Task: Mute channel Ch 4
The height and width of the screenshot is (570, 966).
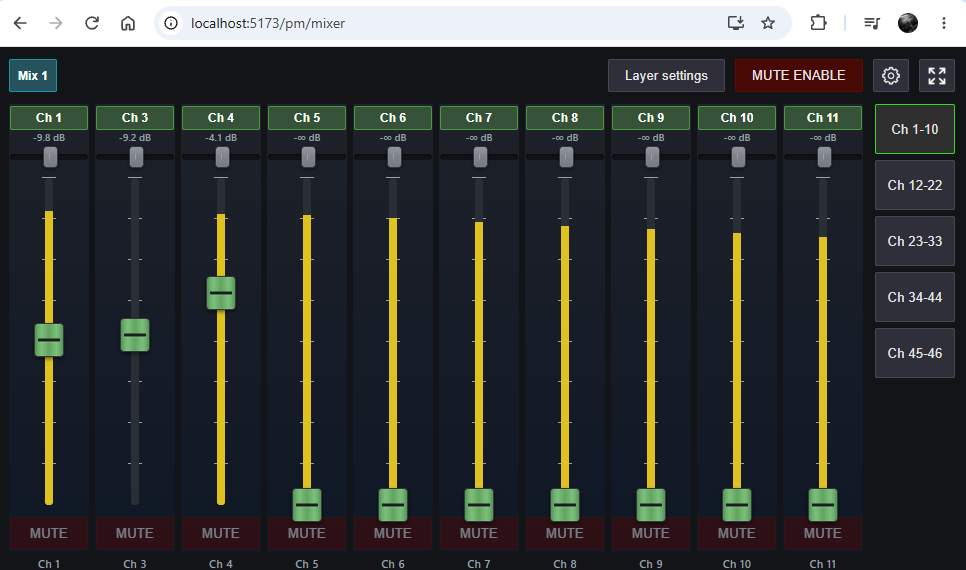Action: [221, 533]
